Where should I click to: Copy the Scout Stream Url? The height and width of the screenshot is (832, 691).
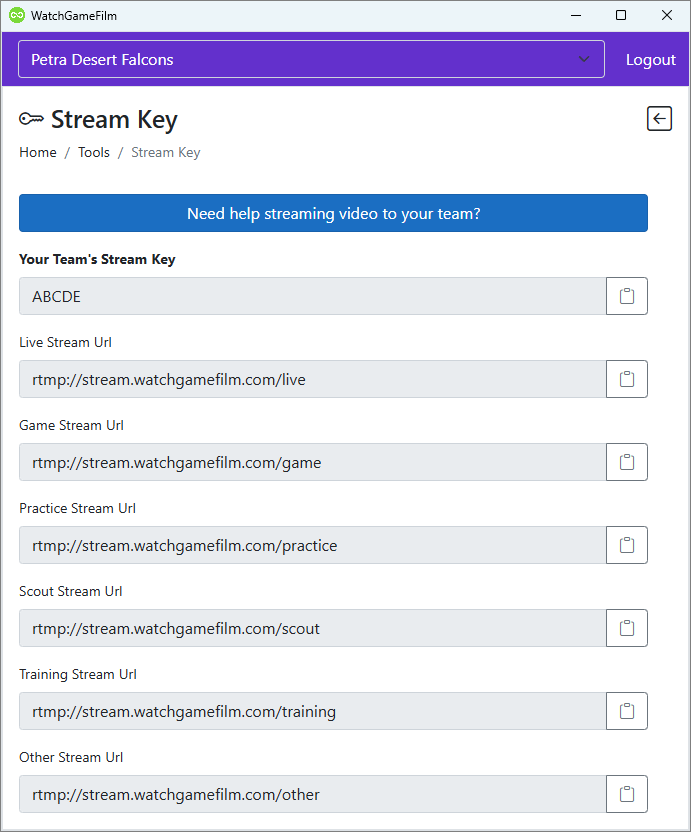627,628
